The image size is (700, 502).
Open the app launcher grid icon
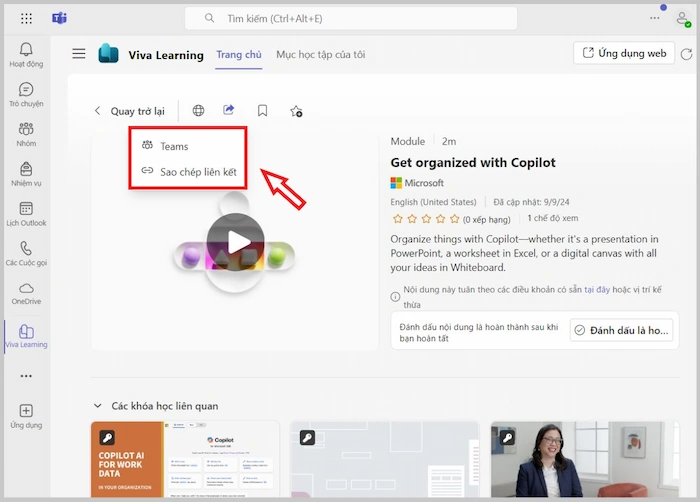[x=26, y=18]
